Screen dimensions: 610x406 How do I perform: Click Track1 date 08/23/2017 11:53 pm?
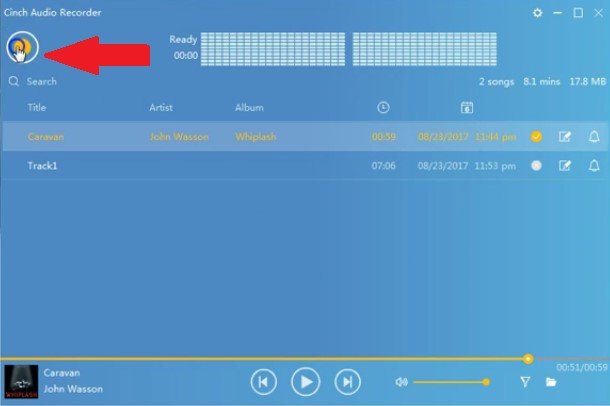click(467, 166)
